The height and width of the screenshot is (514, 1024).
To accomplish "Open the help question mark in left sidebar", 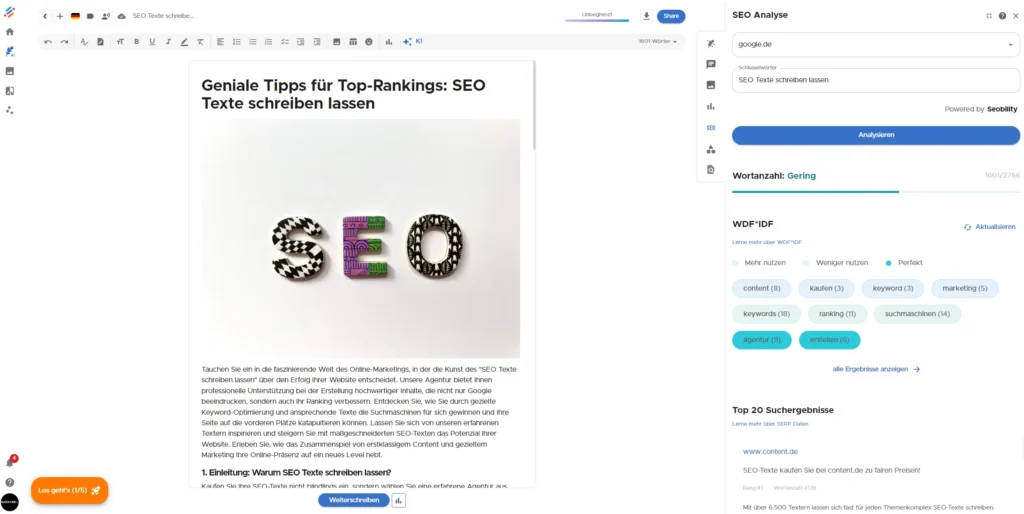I will (9, 482).
